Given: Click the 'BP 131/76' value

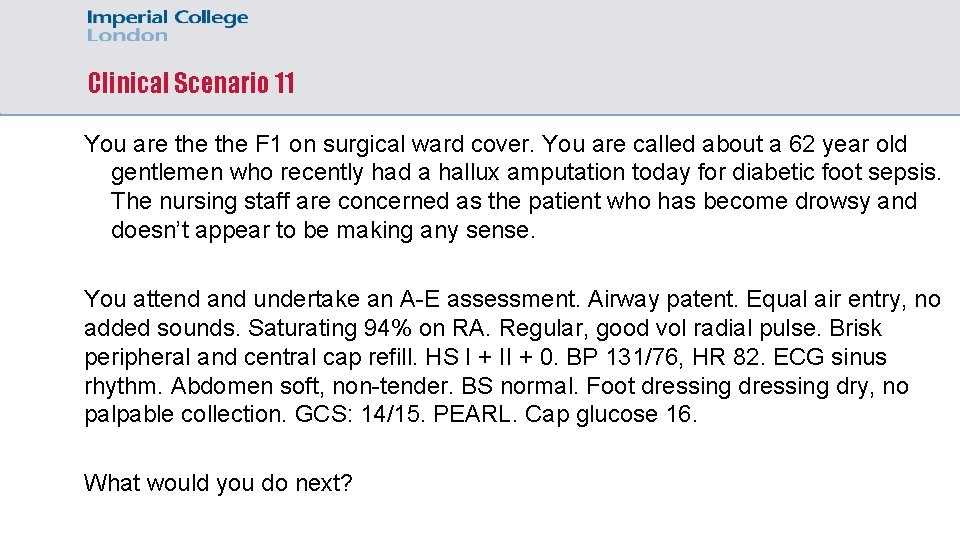Looking at the screenshot, I should (622, 357).
